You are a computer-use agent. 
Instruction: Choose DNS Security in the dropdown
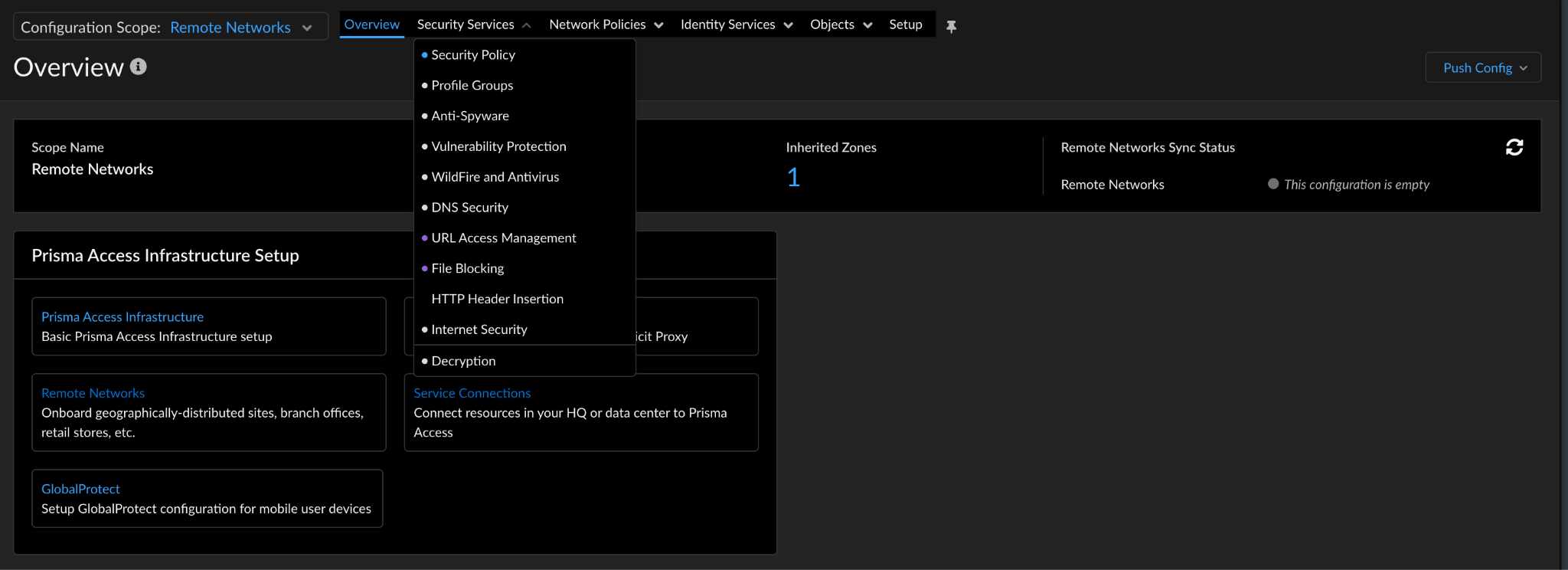(524, 208)
